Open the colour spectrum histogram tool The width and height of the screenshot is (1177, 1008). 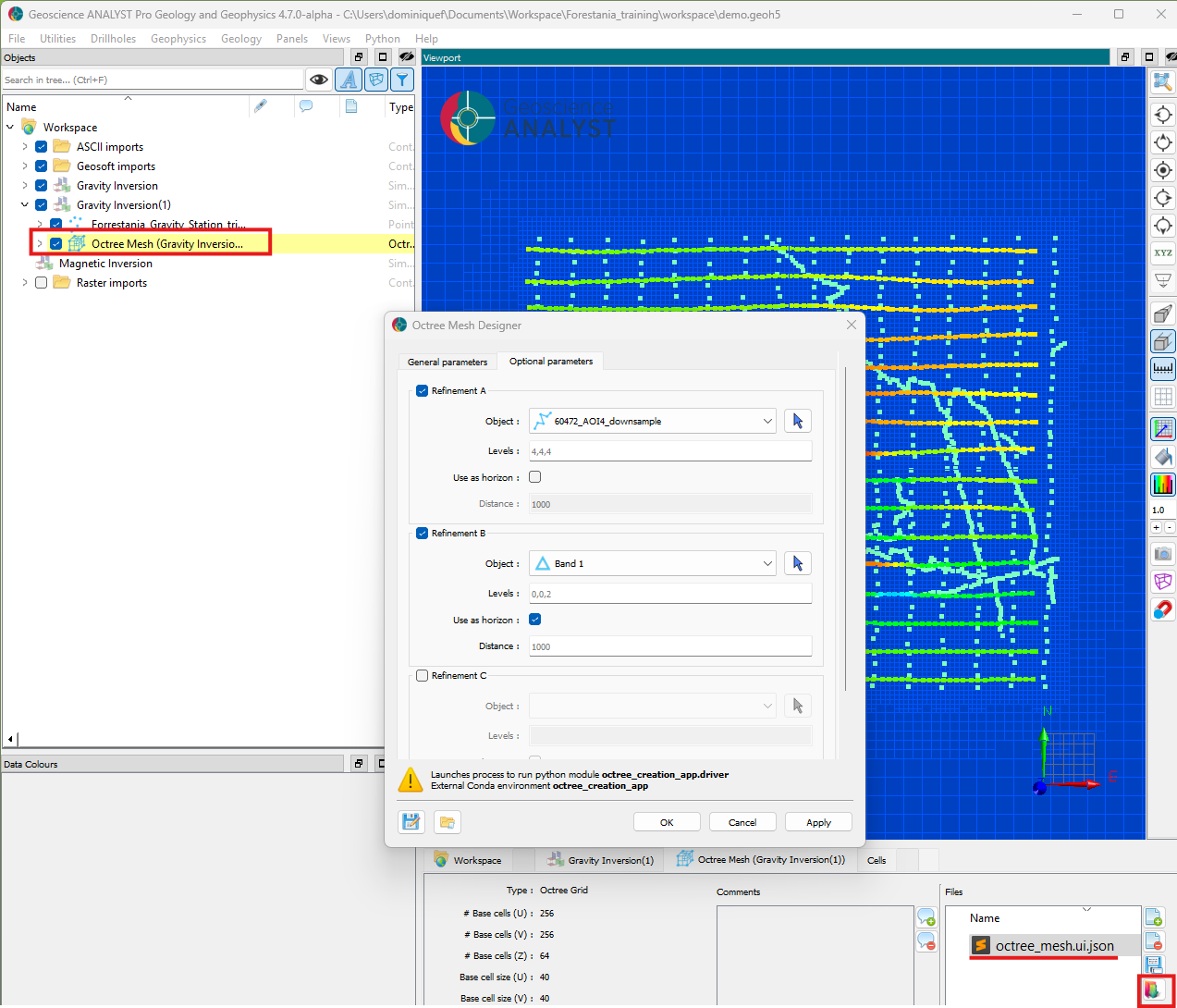click(x=1162, y=484)
